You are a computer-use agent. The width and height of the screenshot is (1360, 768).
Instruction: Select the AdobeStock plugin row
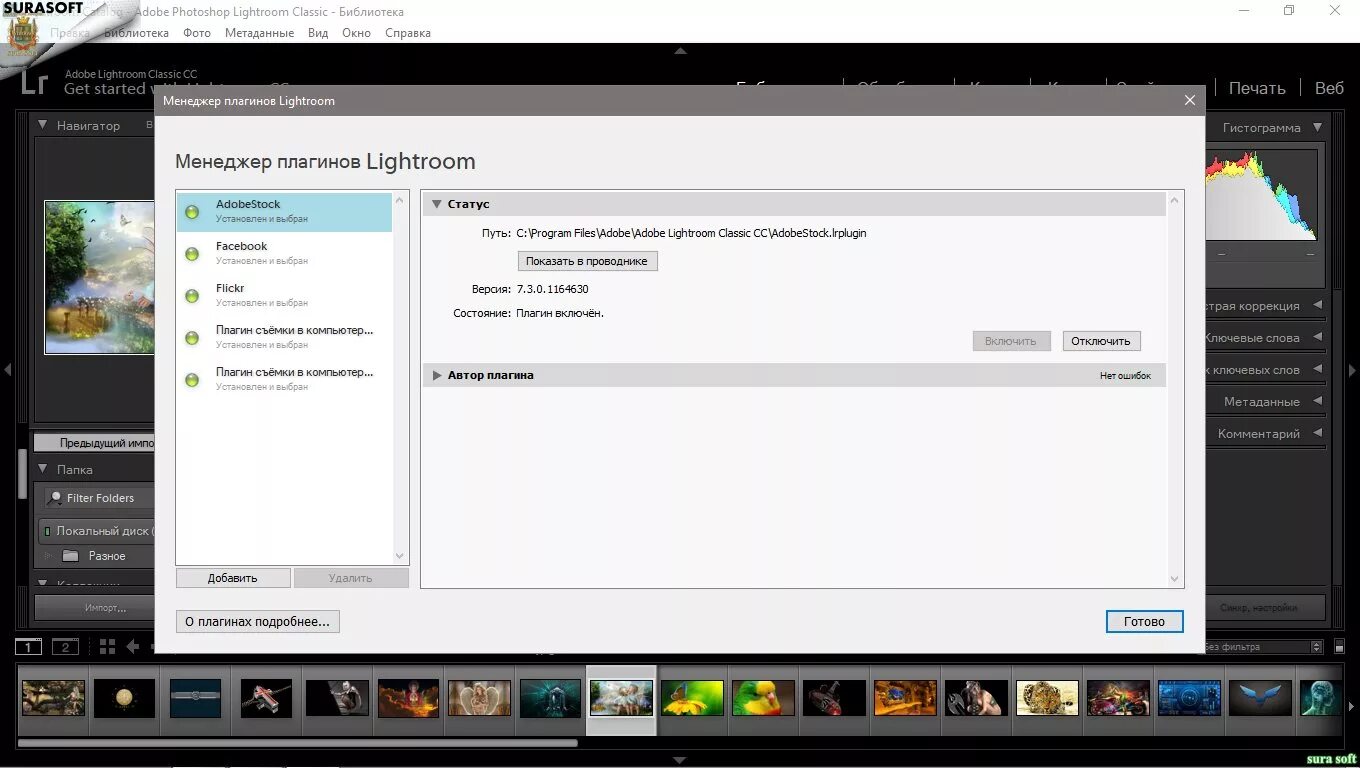pyautogui.click(x=284, y=211)
